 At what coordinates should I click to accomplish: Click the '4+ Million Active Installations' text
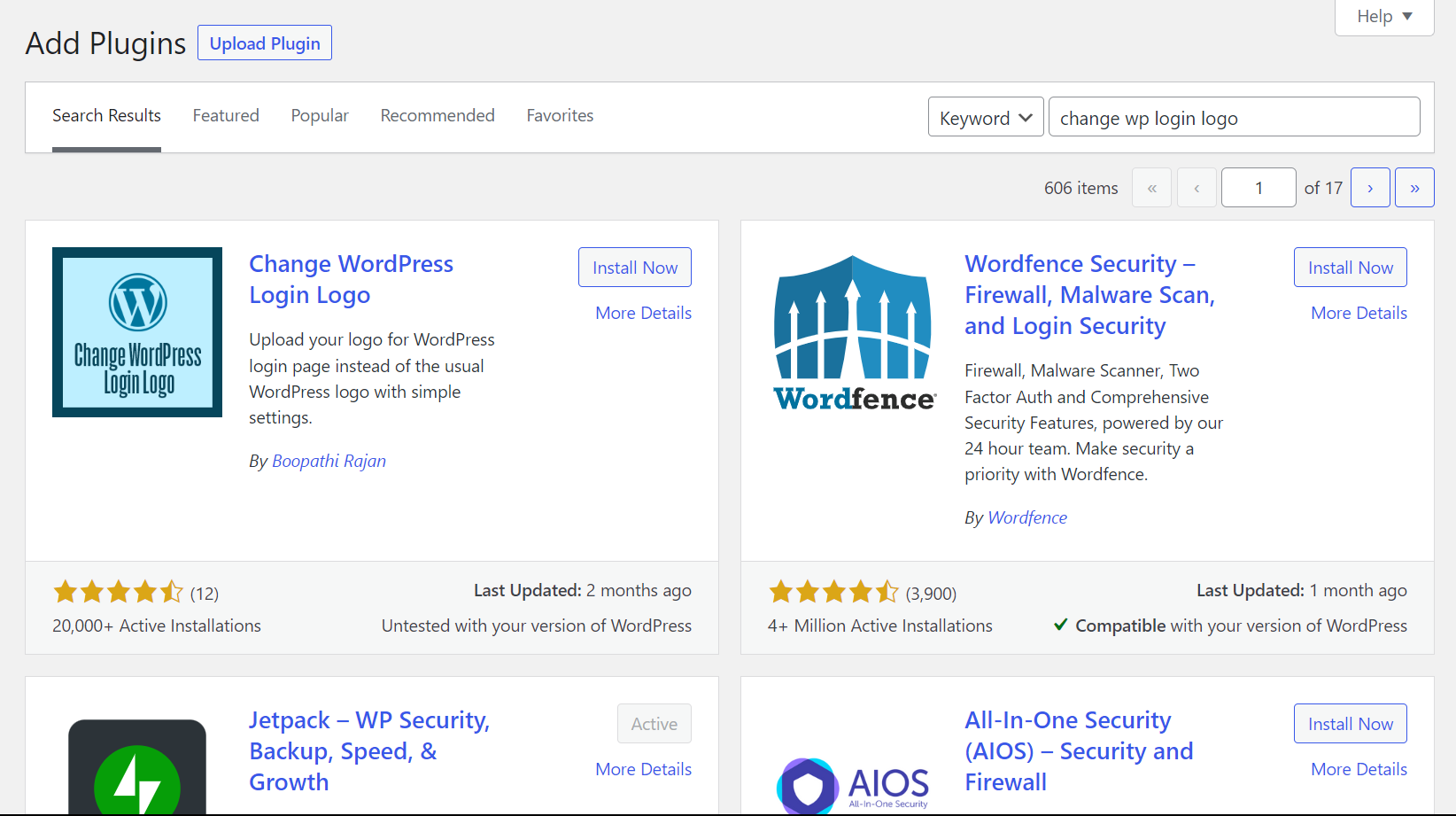click(x=880, y=626)
